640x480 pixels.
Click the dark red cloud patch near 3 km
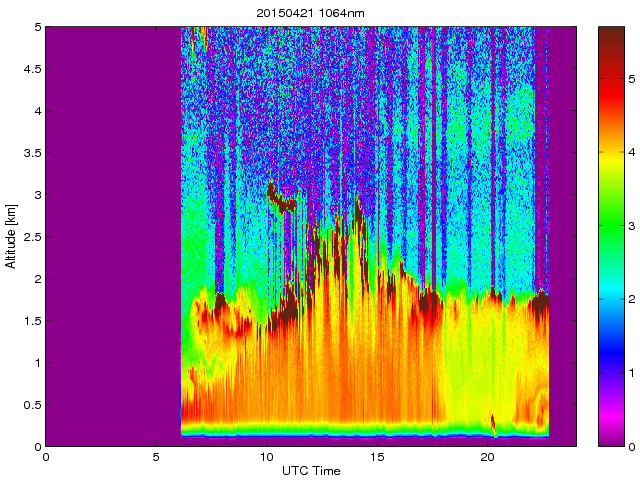coord(281,203)
